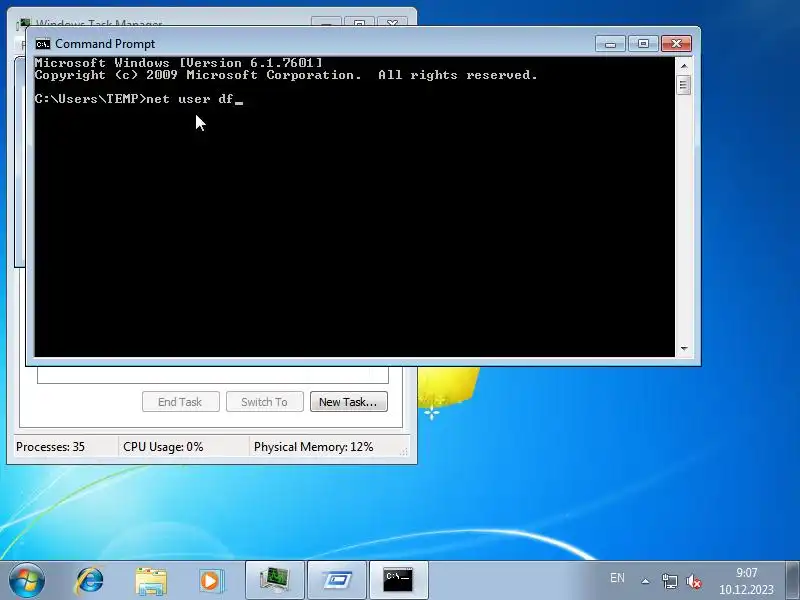The image size is (800, 600).
Task: Click the muted volume tray icon
Action: pyautogui.click(x=693, y=581)
